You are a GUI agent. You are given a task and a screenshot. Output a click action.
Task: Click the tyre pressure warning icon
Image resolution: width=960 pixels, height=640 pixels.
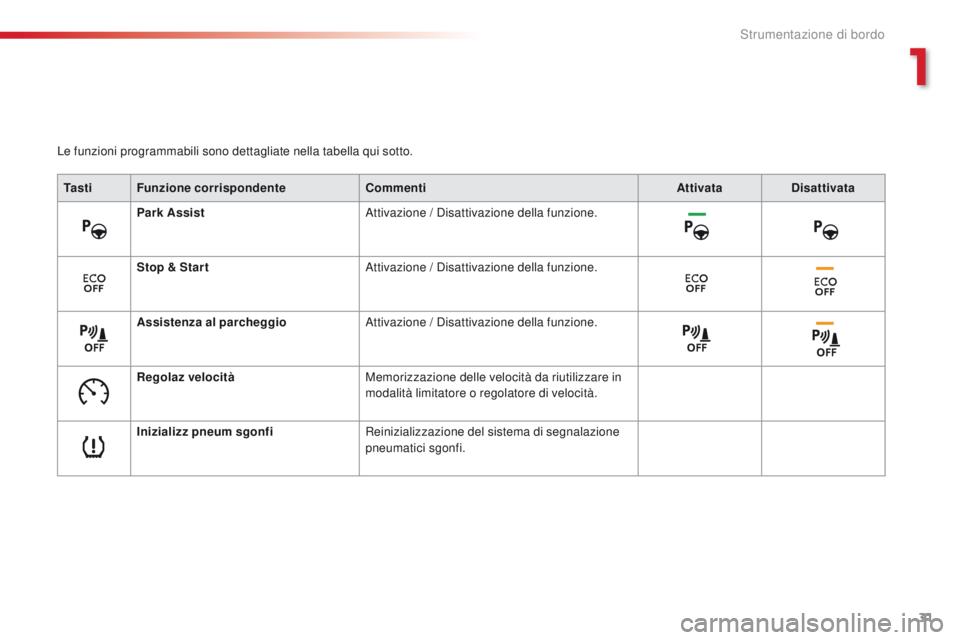94,447
